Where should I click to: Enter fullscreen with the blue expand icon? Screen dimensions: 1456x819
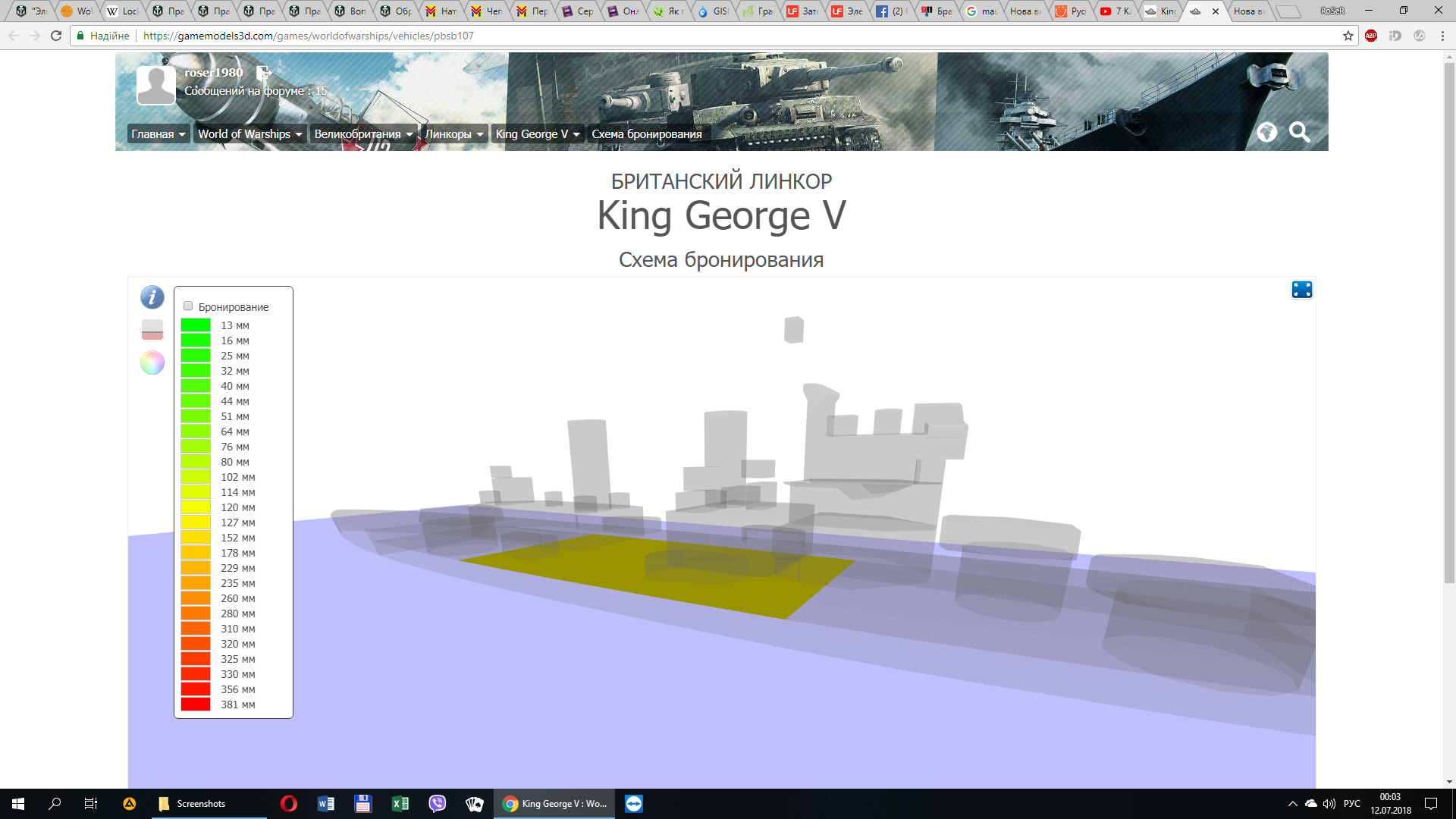[x=1302, y=290]
